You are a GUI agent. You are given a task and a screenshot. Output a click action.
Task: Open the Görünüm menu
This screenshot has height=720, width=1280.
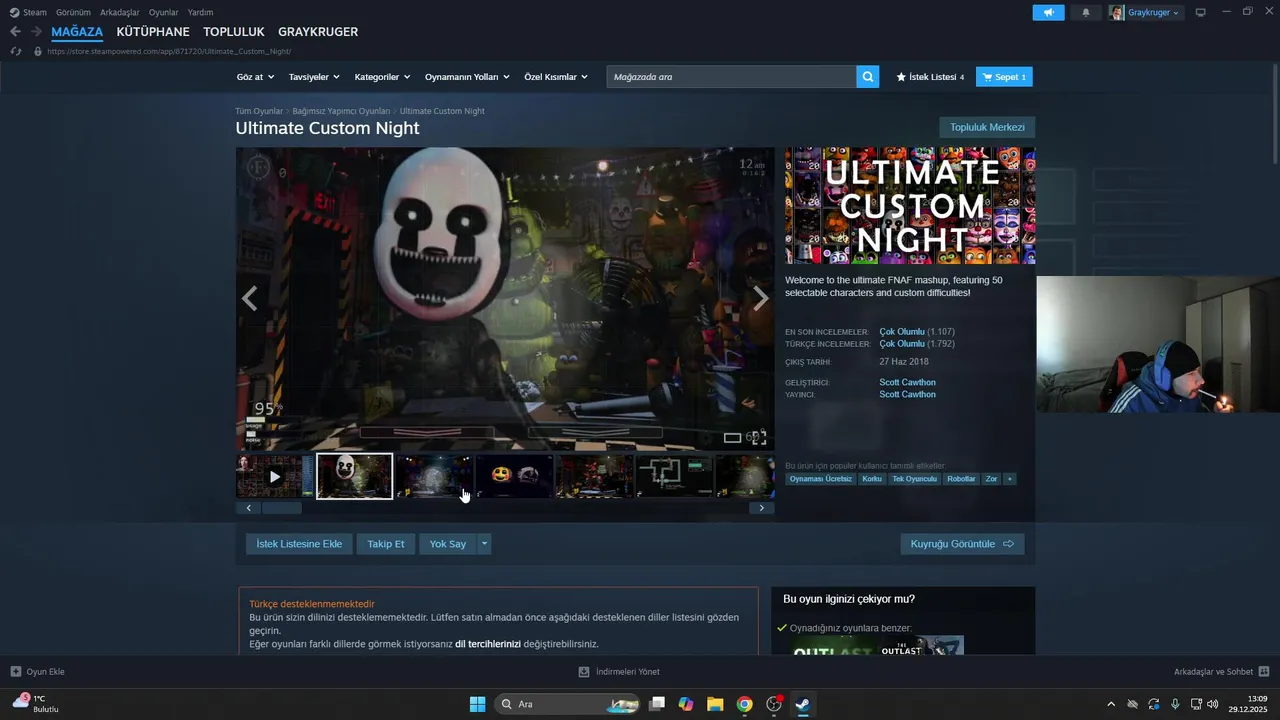pos(73,12)
